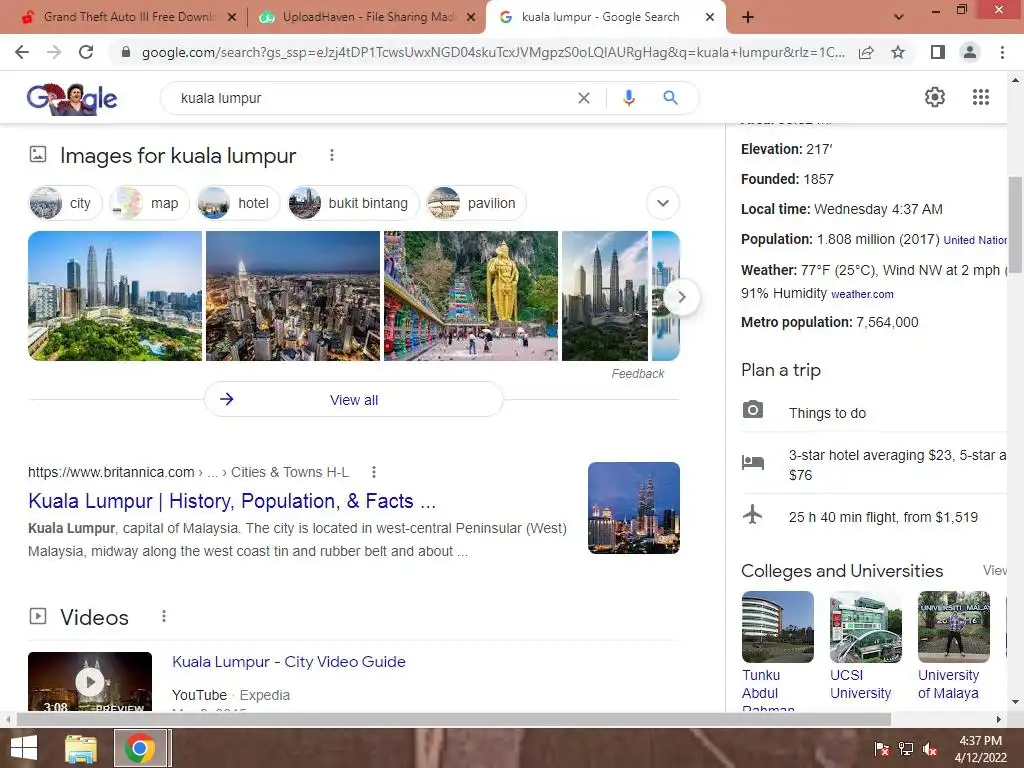
Task: Open a new browser tab
Action: (748, 17)
